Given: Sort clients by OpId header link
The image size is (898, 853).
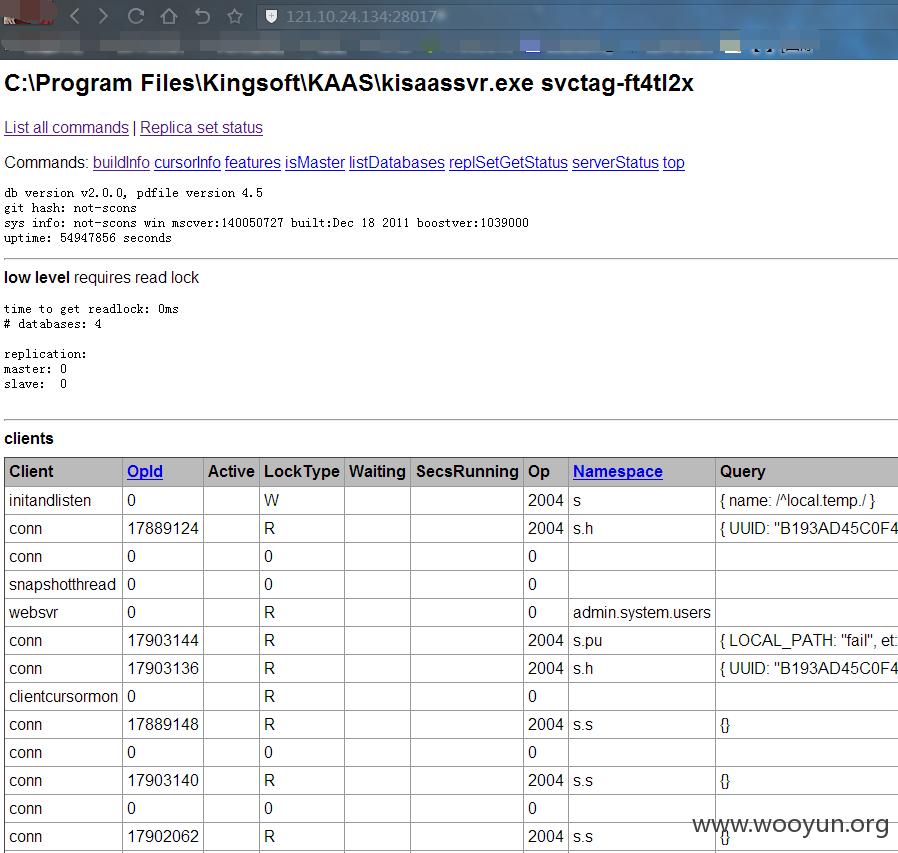Looking at the screenshot, I should pyautogui.click(x=145, y=471).
